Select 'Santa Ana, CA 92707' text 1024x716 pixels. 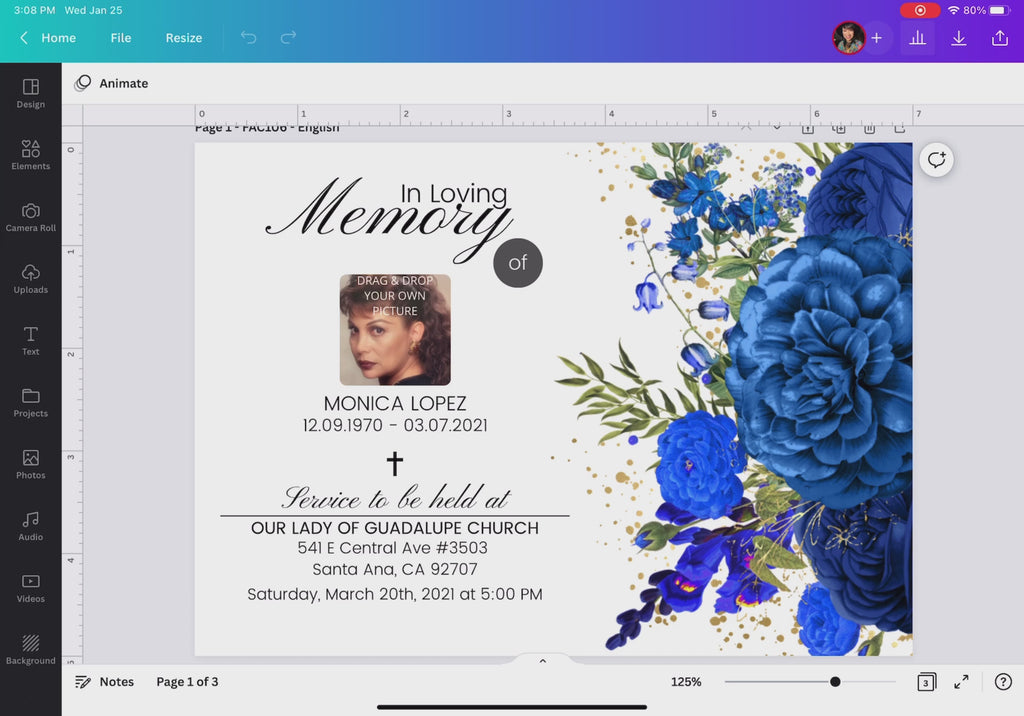394,570
